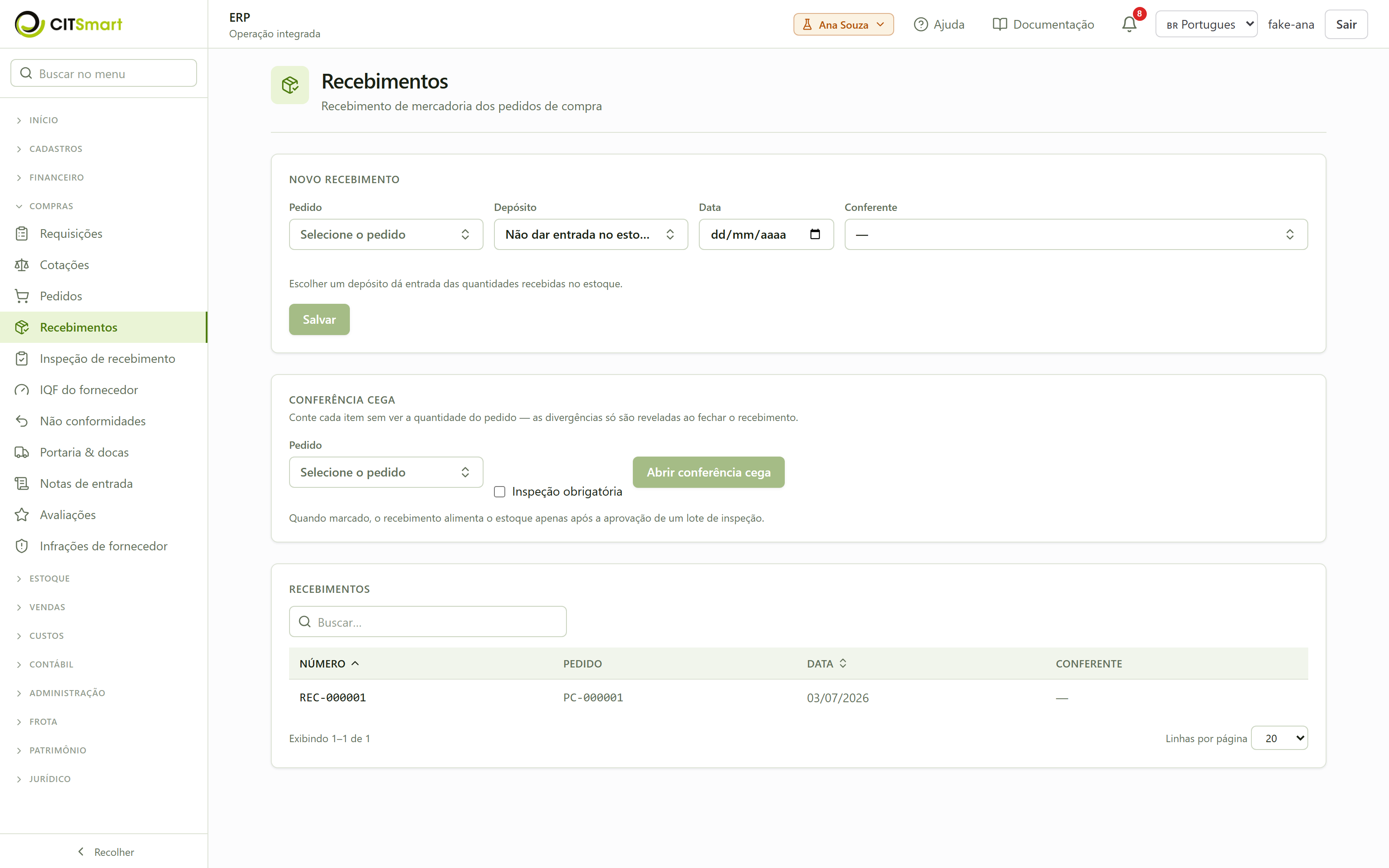The width and height of the screenshot is (1389, 868).
Task: Expand the CADASTROS menu section
Action: pyautogui.click(x=56, y=149)
